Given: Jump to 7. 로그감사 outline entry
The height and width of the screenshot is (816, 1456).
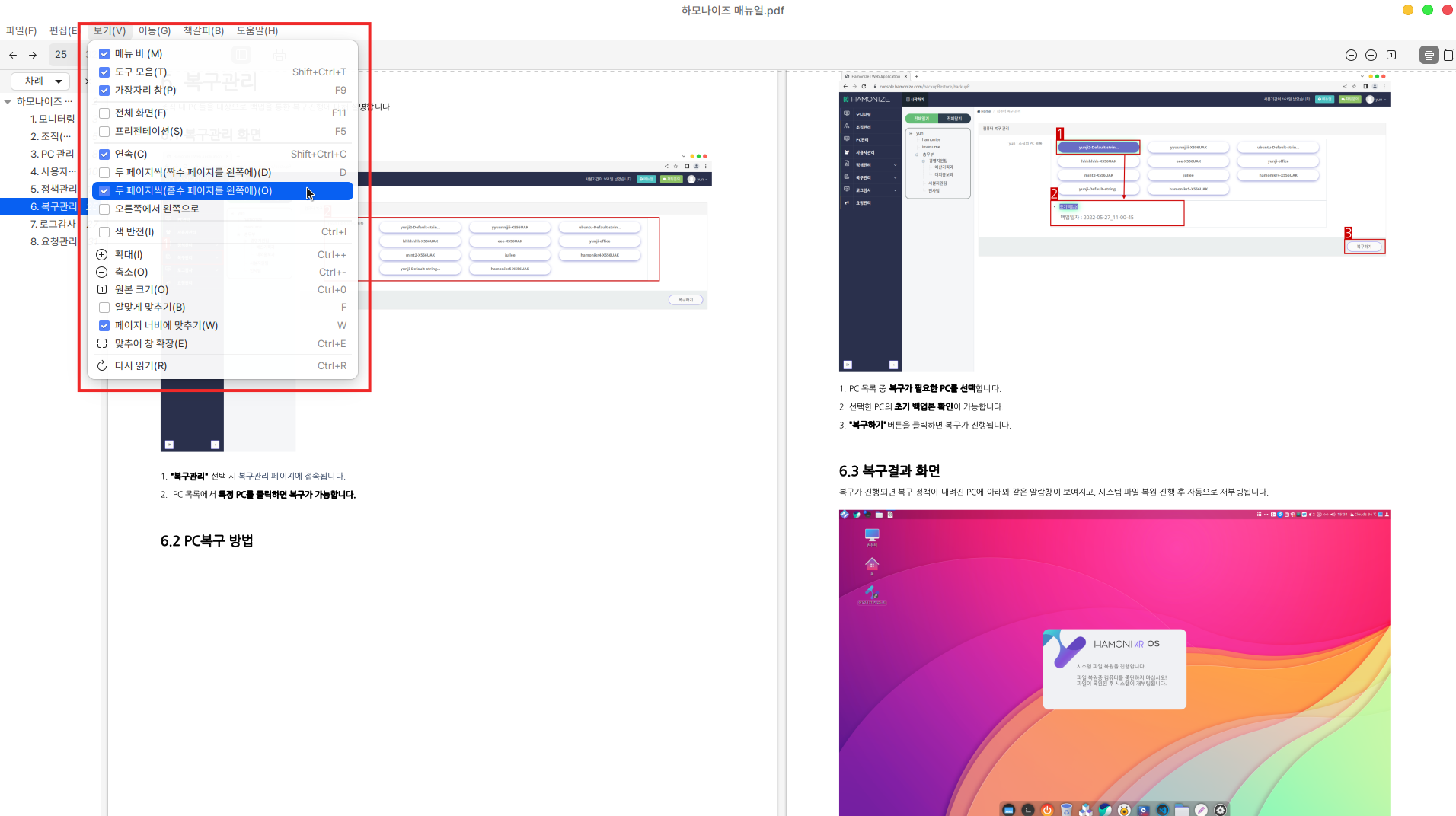Looking at the screenshot, I should point(53,224).
